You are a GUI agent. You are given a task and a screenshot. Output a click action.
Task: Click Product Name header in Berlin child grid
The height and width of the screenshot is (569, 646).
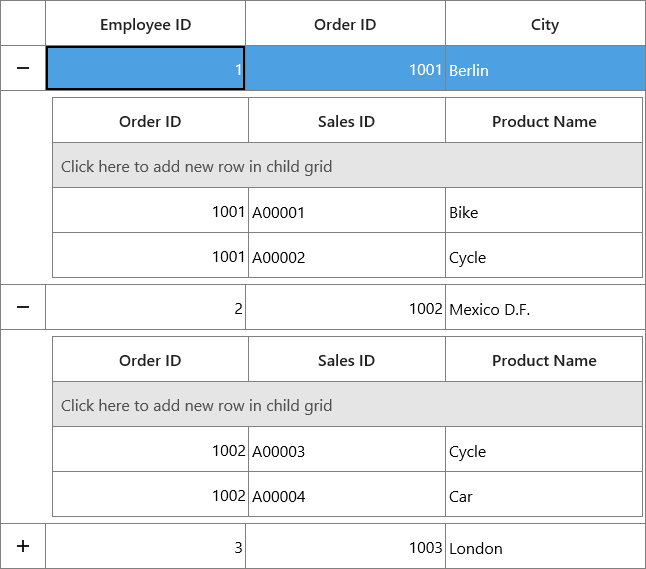coord(544,120)
